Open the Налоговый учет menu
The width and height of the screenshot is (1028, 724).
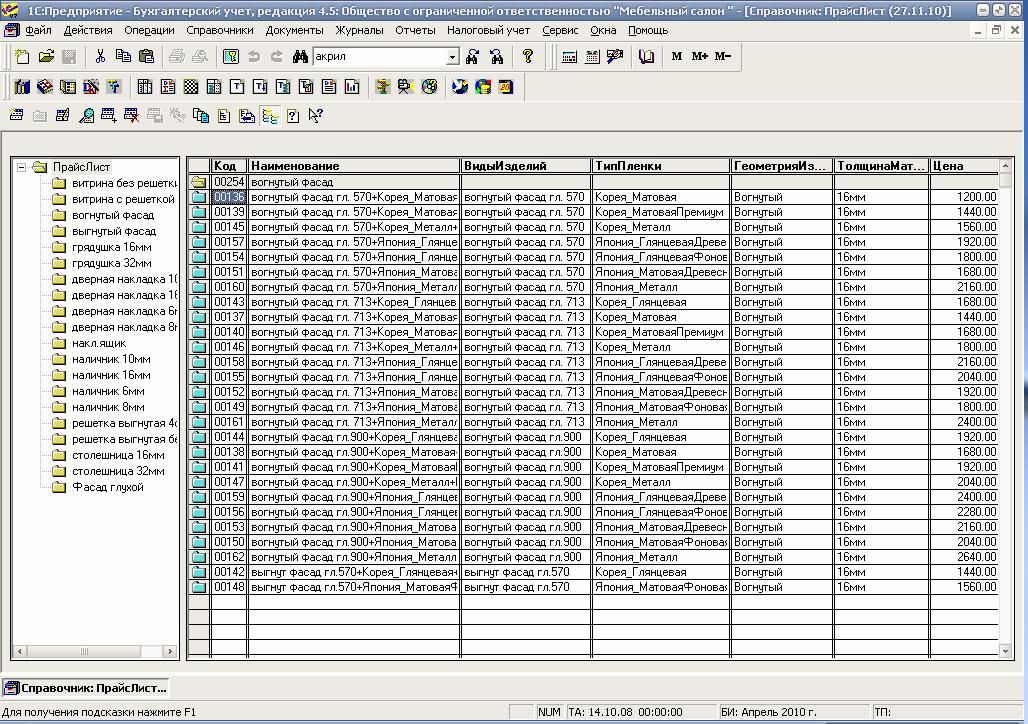(x=488, y=30)
